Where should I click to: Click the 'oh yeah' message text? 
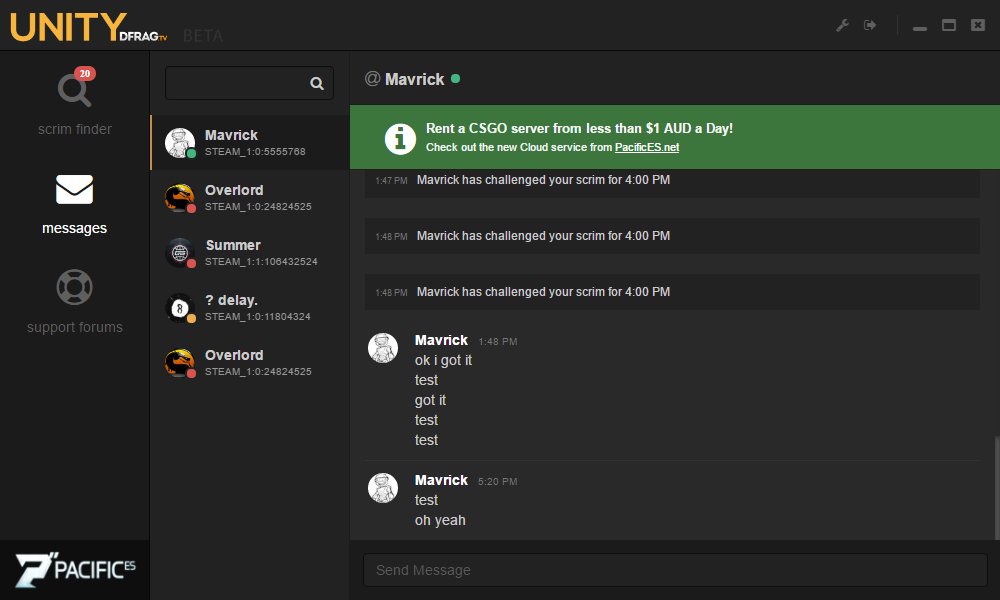click(x=440, y=520)
